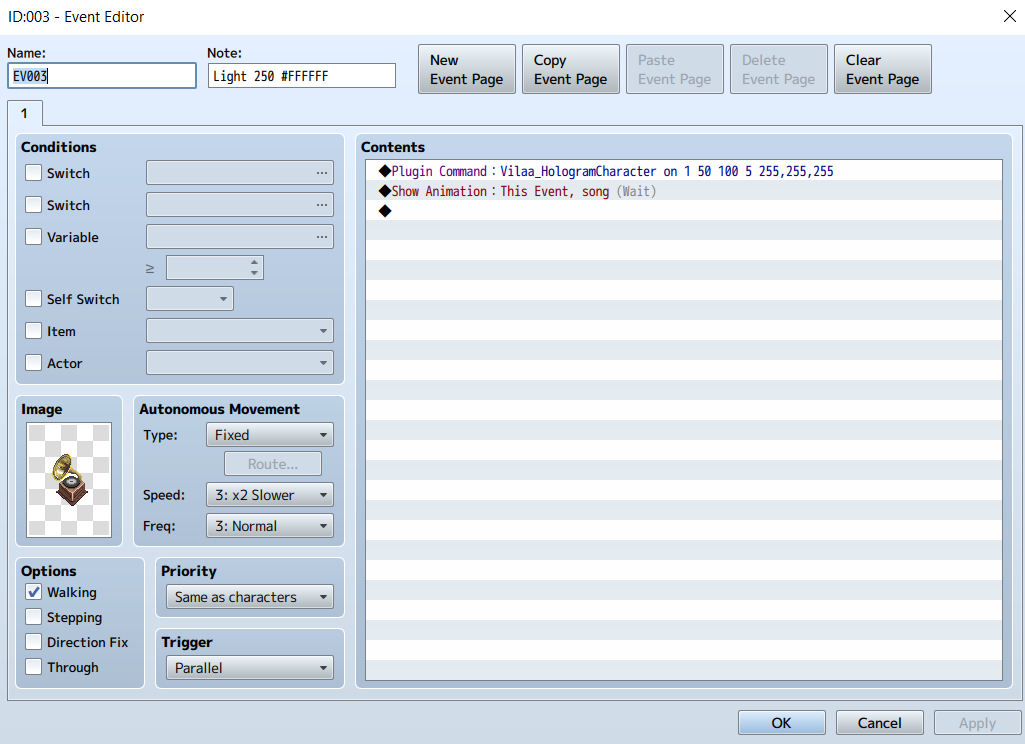Viewport: 1025px width, 744px height.
Task: Open the movement Type dropdown showing Fixed
Action: (x=269, y=435)
